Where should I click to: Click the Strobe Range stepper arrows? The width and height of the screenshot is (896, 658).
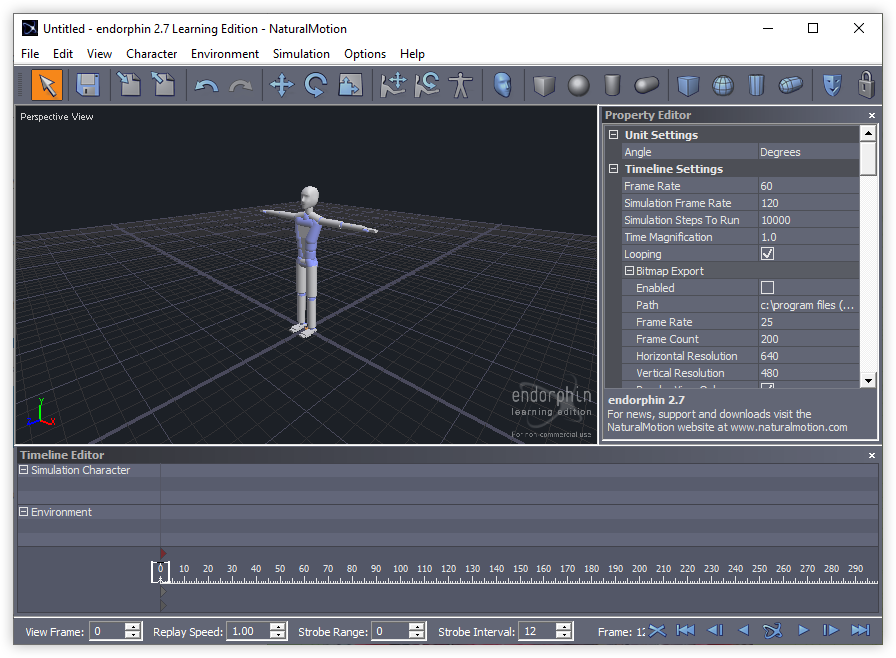click(x=417, y=631)
